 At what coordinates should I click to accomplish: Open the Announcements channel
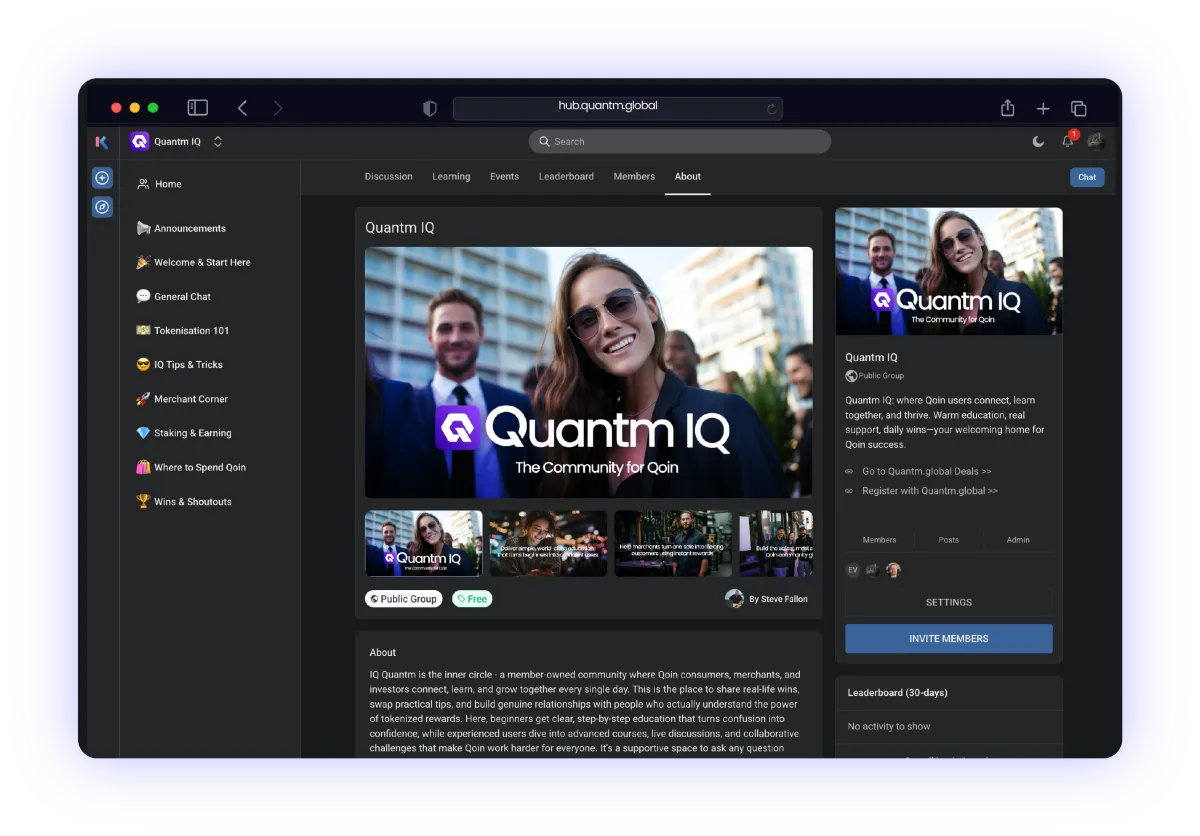click(x=181, y=228)
